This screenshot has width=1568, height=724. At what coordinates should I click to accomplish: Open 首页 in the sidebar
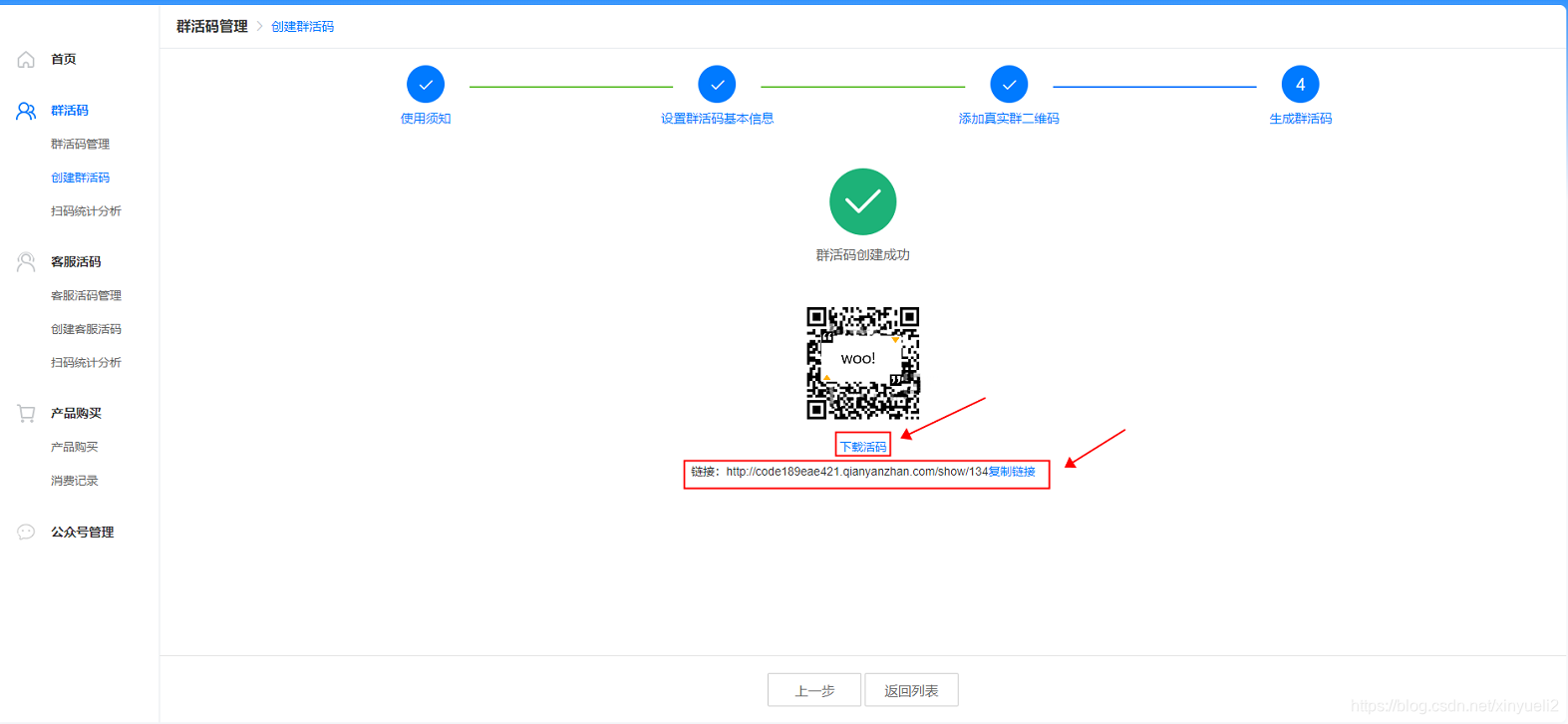(x=64, y=60)
